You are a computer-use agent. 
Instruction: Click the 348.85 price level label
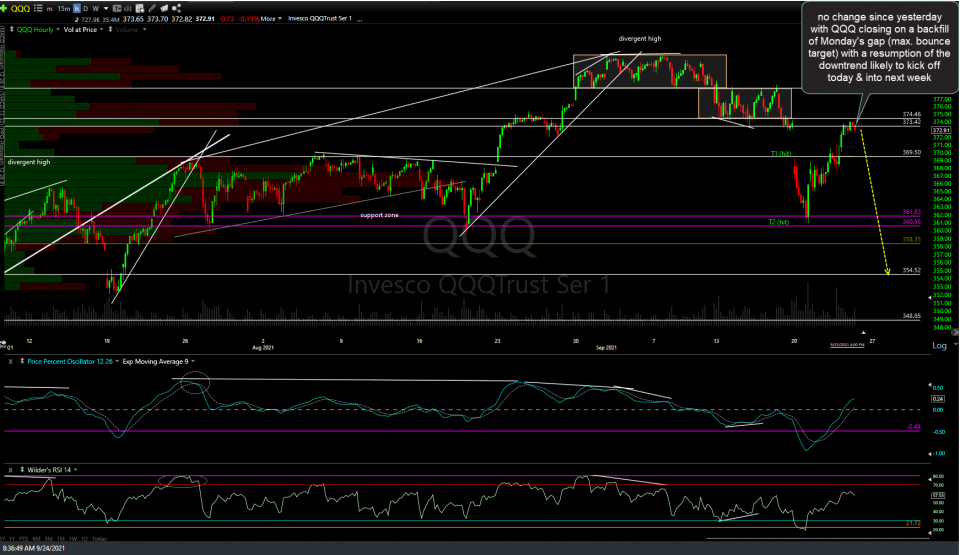pos(911,316)
